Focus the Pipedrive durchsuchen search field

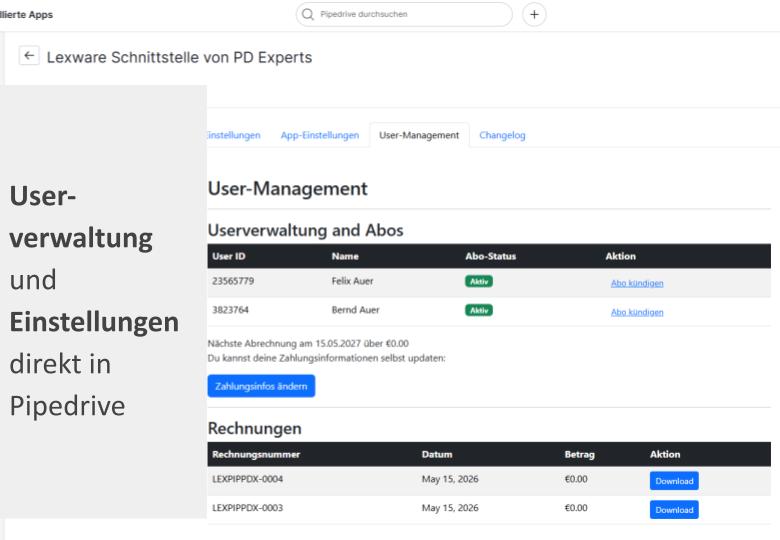click(x=404, y=14)
